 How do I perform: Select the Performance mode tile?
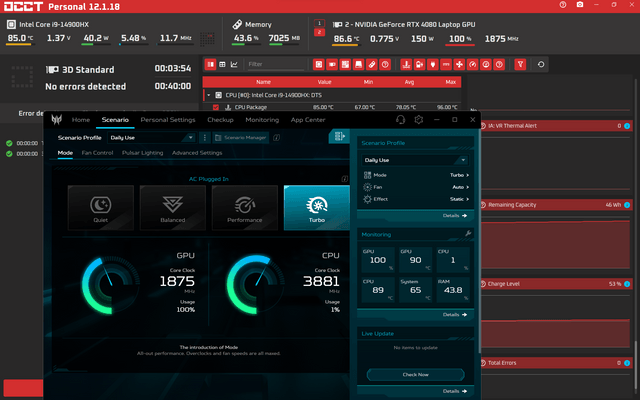pos(244,208)
